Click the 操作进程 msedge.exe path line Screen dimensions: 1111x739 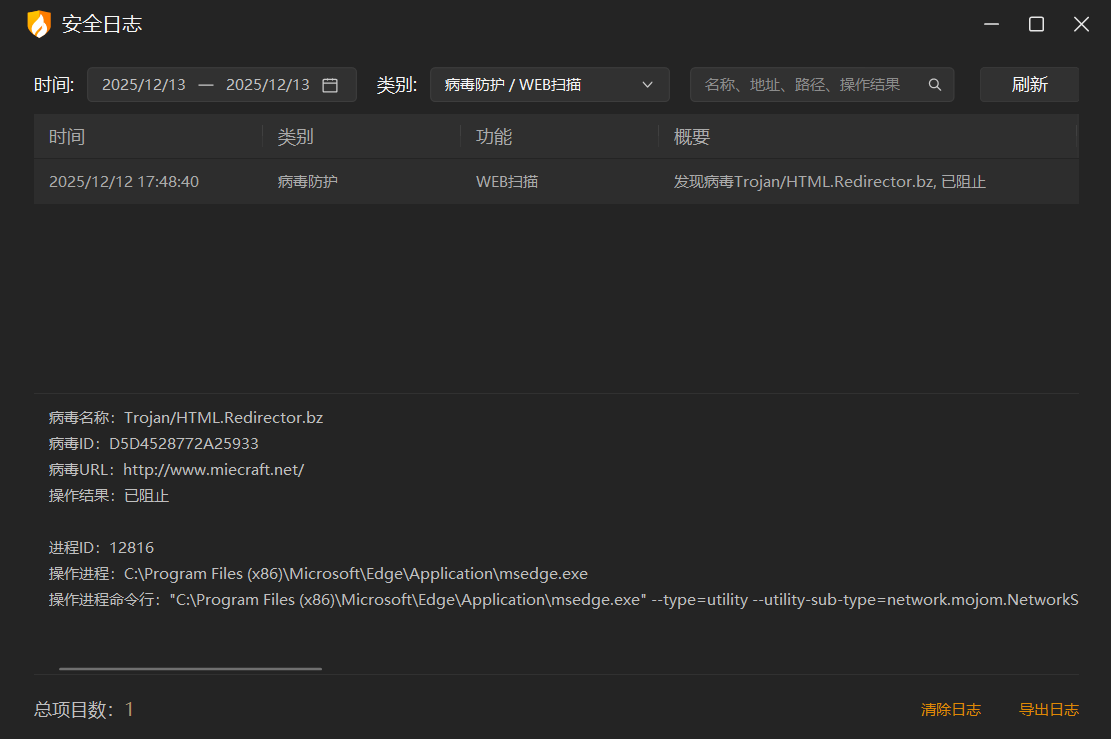click(318, 574)
